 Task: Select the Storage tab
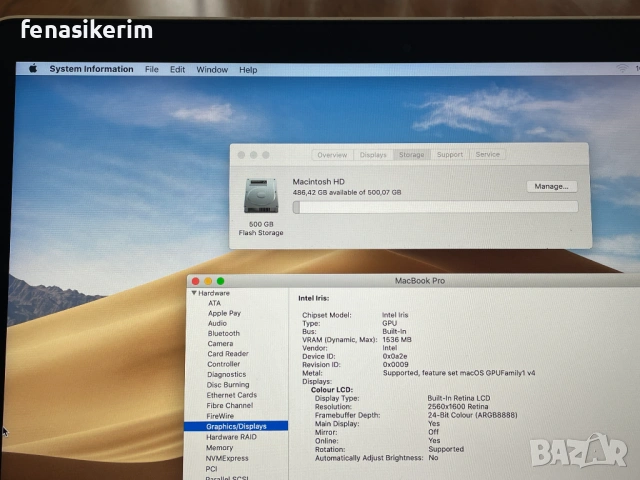click(411, 155)
